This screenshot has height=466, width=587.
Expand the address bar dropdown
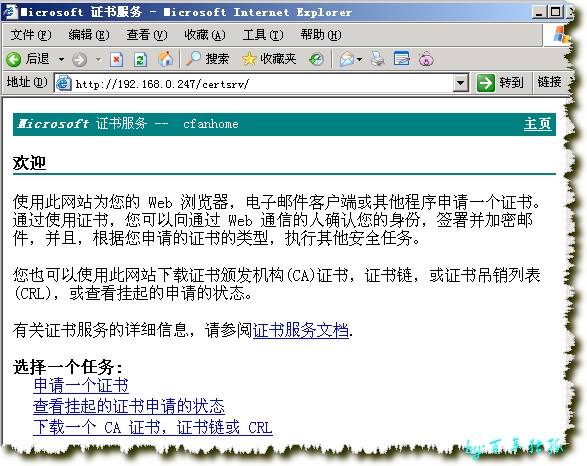pos(461,83)
